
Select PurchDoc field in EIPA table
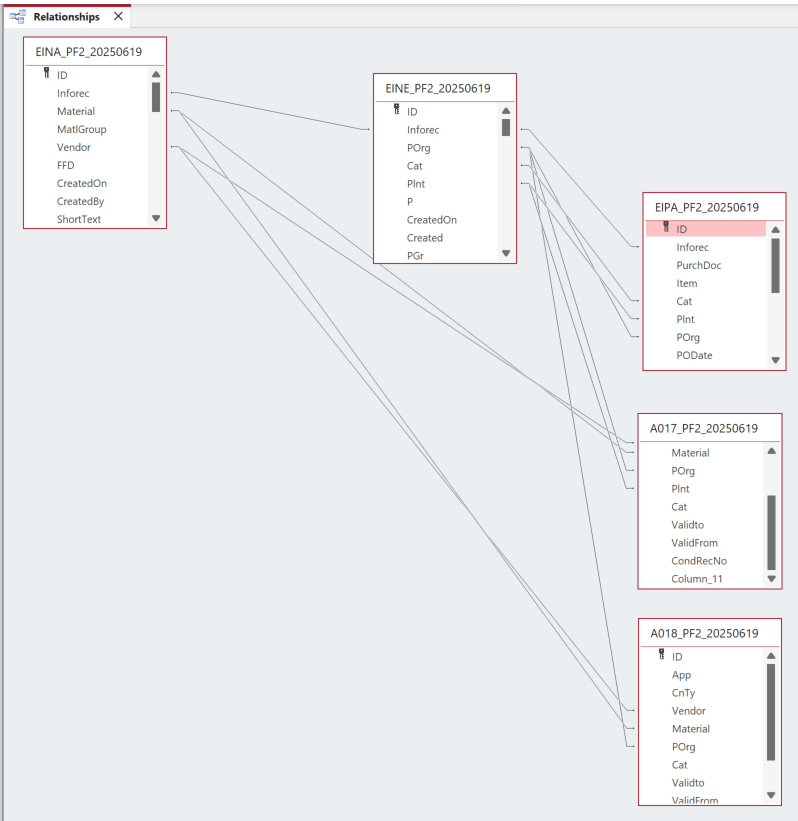(698, 266)
